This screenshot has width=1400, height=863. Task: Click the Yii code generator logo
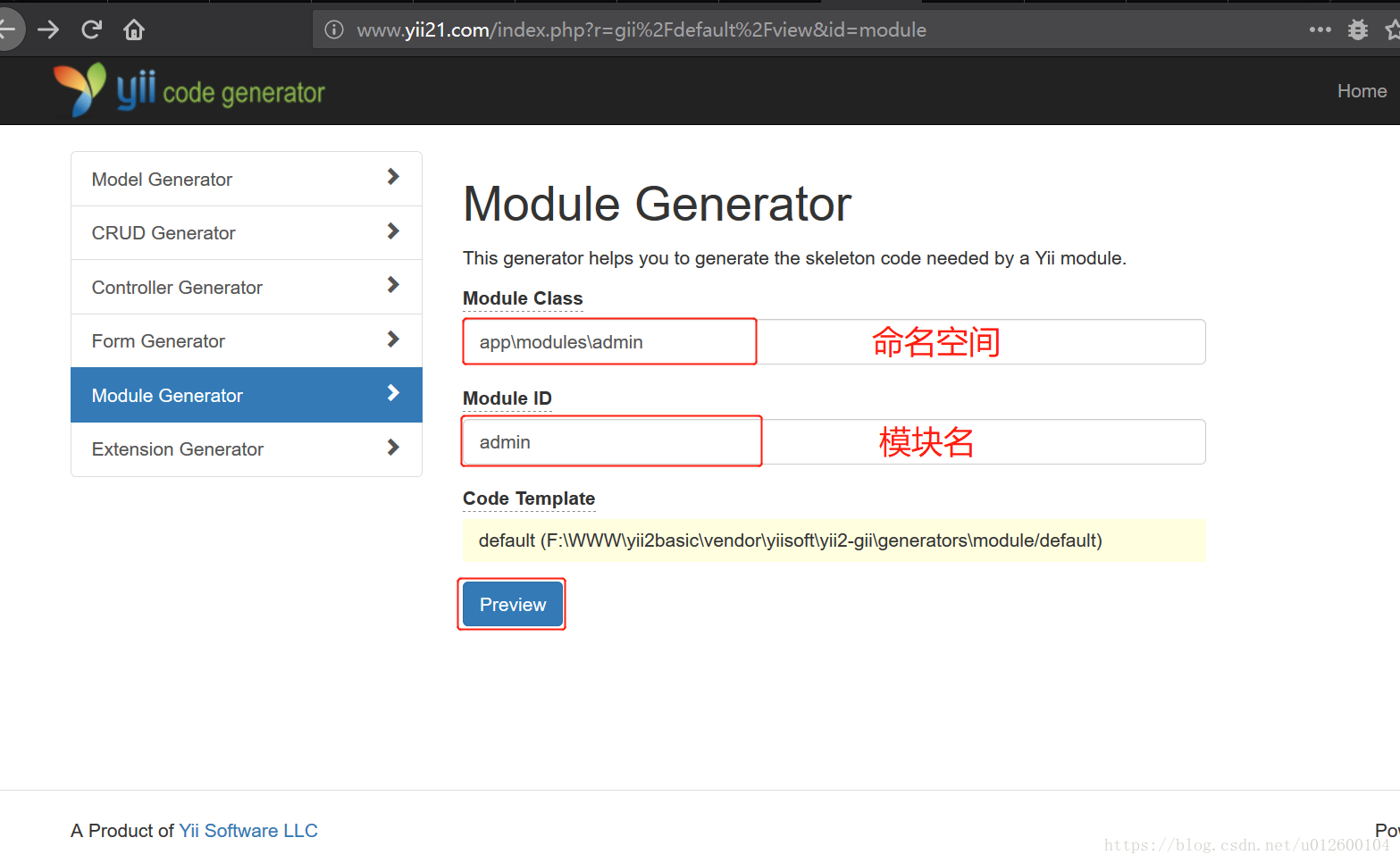pos(189,90)
